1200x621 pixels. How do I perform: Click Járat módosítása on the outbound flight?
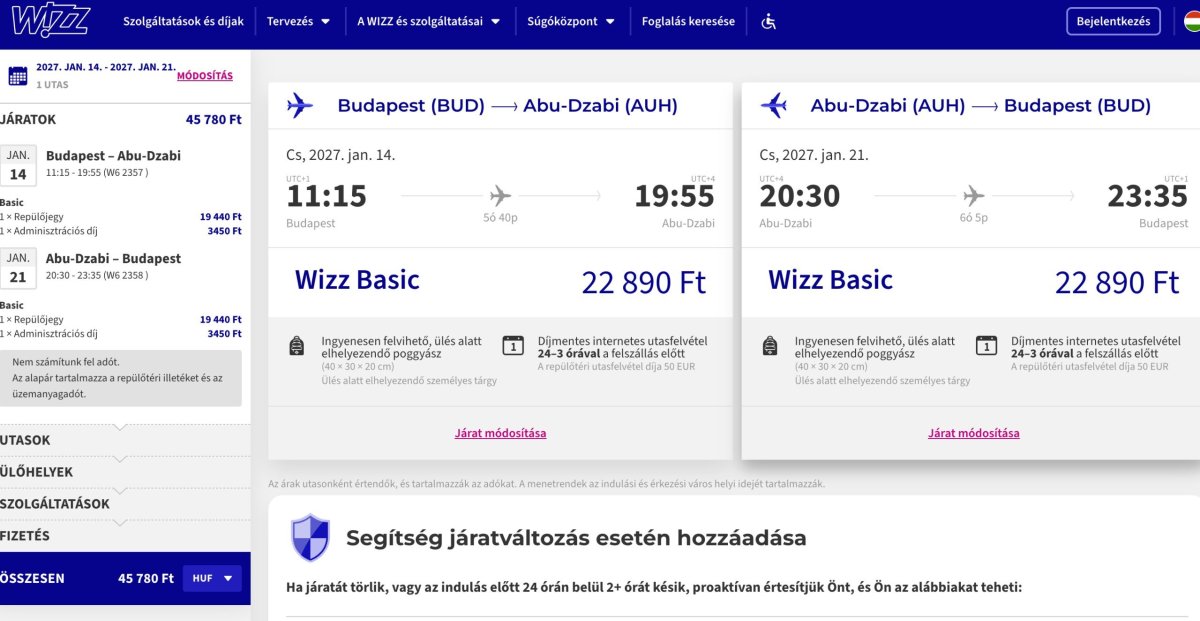(500, 433)
